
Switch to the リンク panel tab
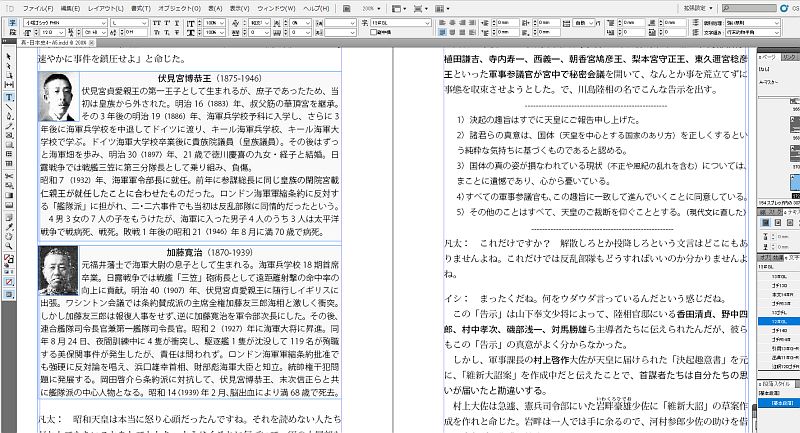pyautogui.click(x=789, y=58)
